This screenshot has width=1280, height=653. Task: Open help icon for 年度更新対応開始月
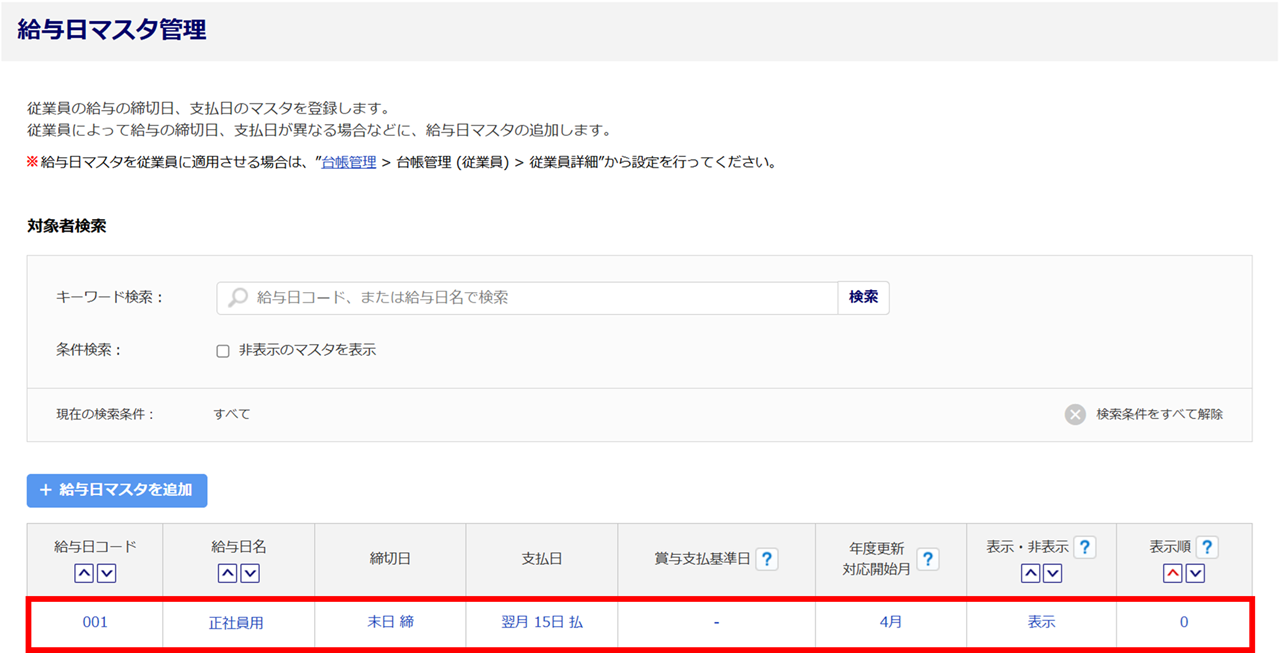point(928,559)
